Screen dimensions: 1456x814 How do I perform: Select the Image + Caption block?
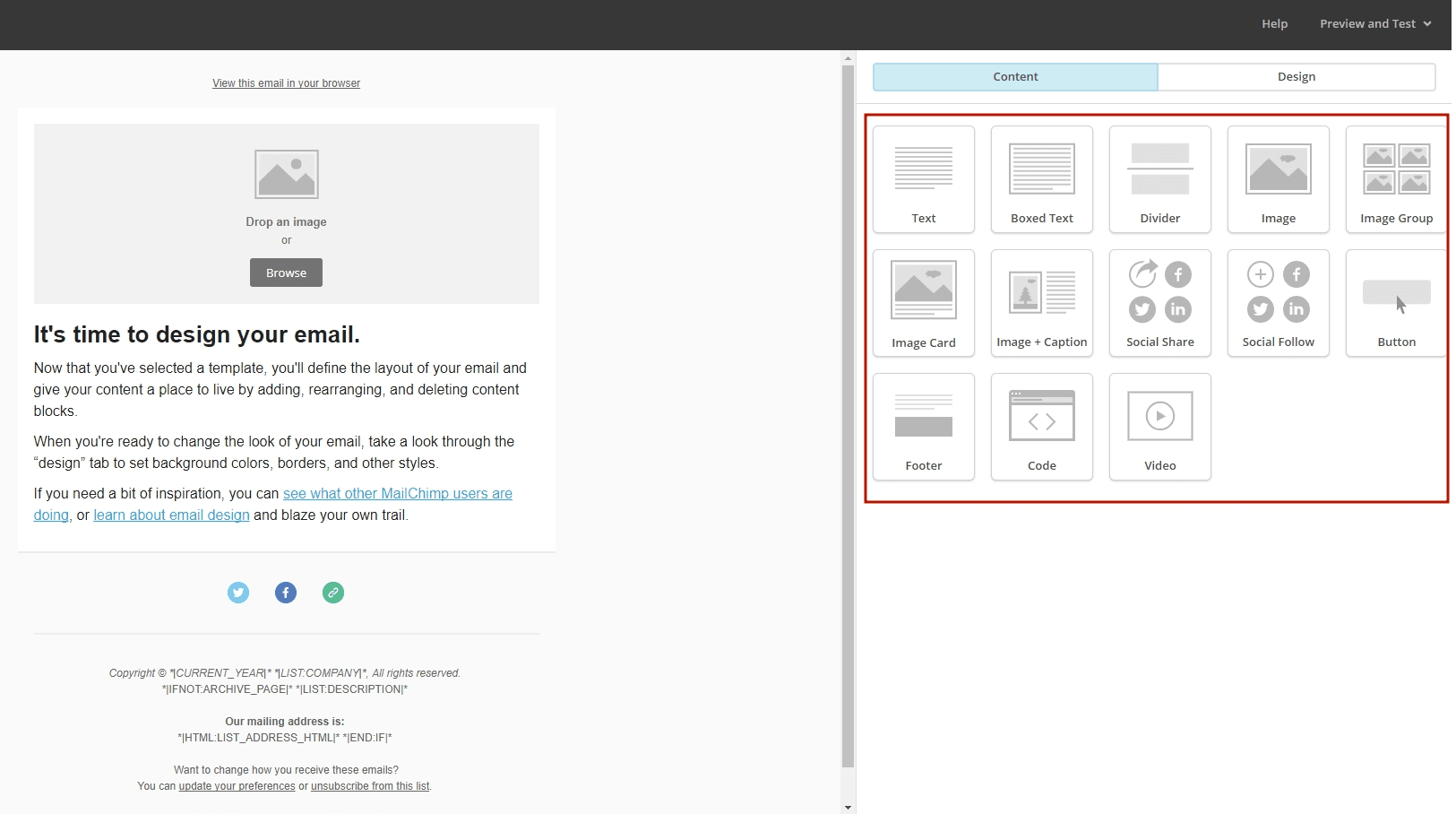(1042, 303)
